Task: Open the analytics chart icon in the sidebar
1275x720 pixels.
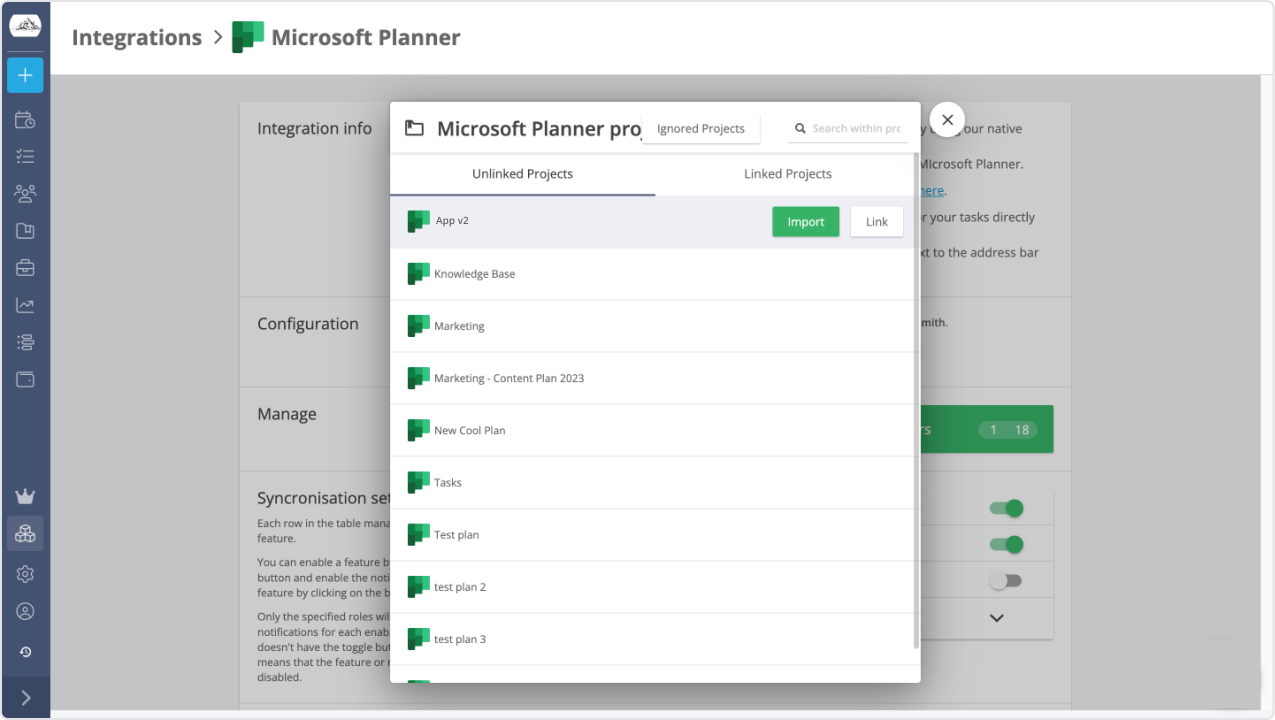Action: coord(24,303)
